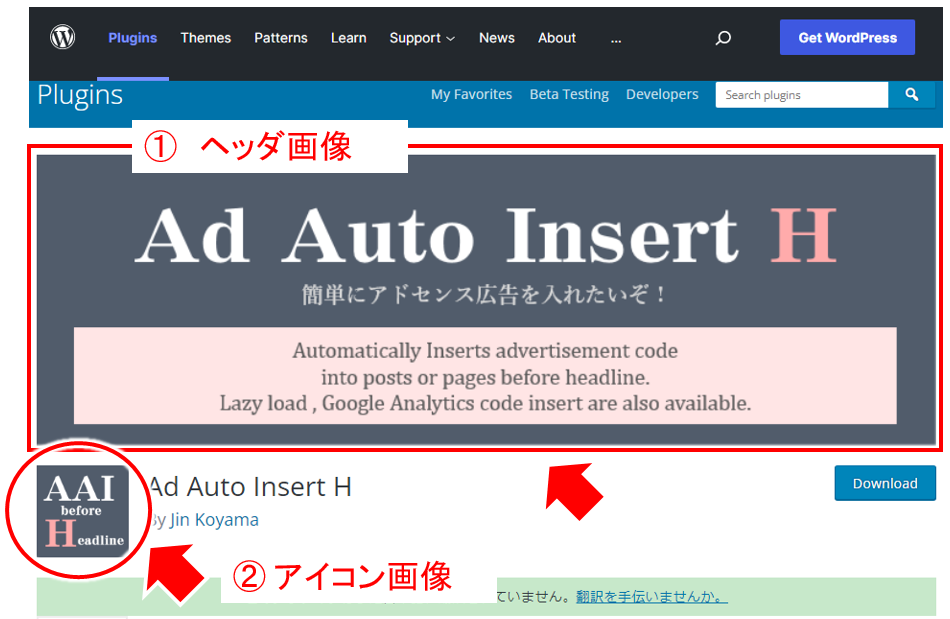Click the AAI before Headline plugin icon

pos(82,511)
